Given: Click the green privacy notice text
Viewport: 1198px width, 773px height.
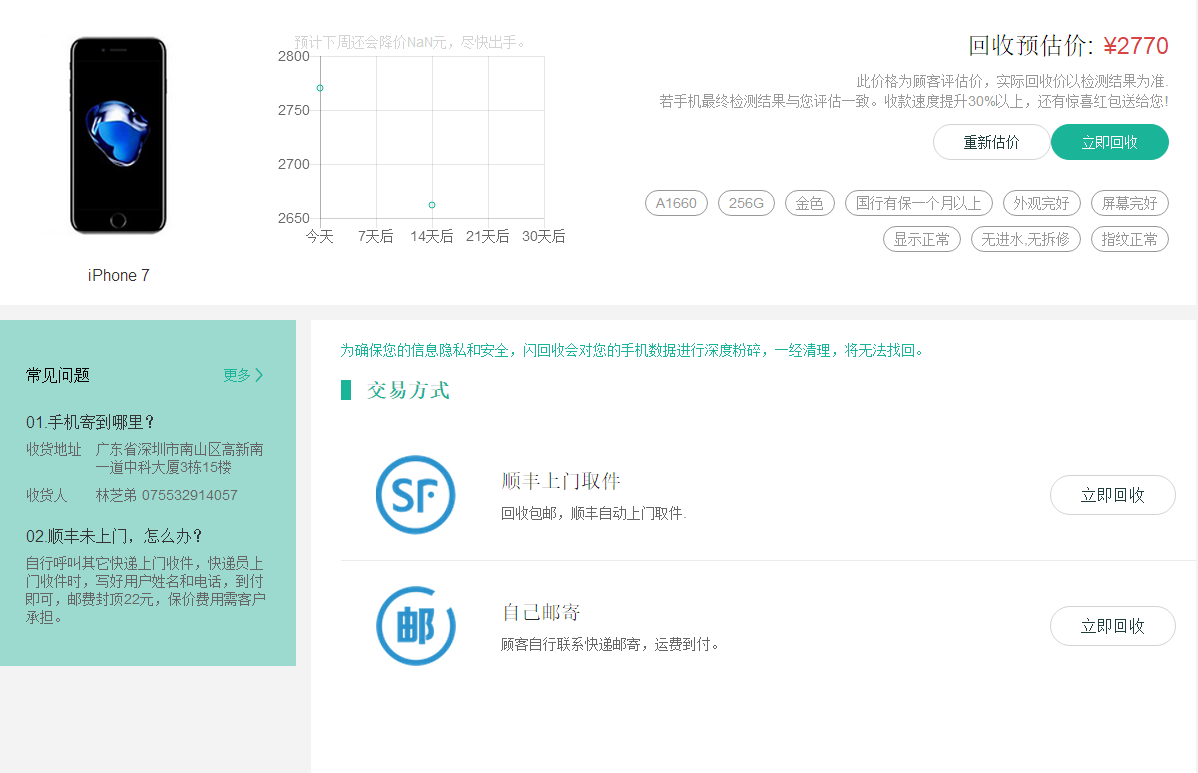Looking at the screenshot, I should point(632,351).
